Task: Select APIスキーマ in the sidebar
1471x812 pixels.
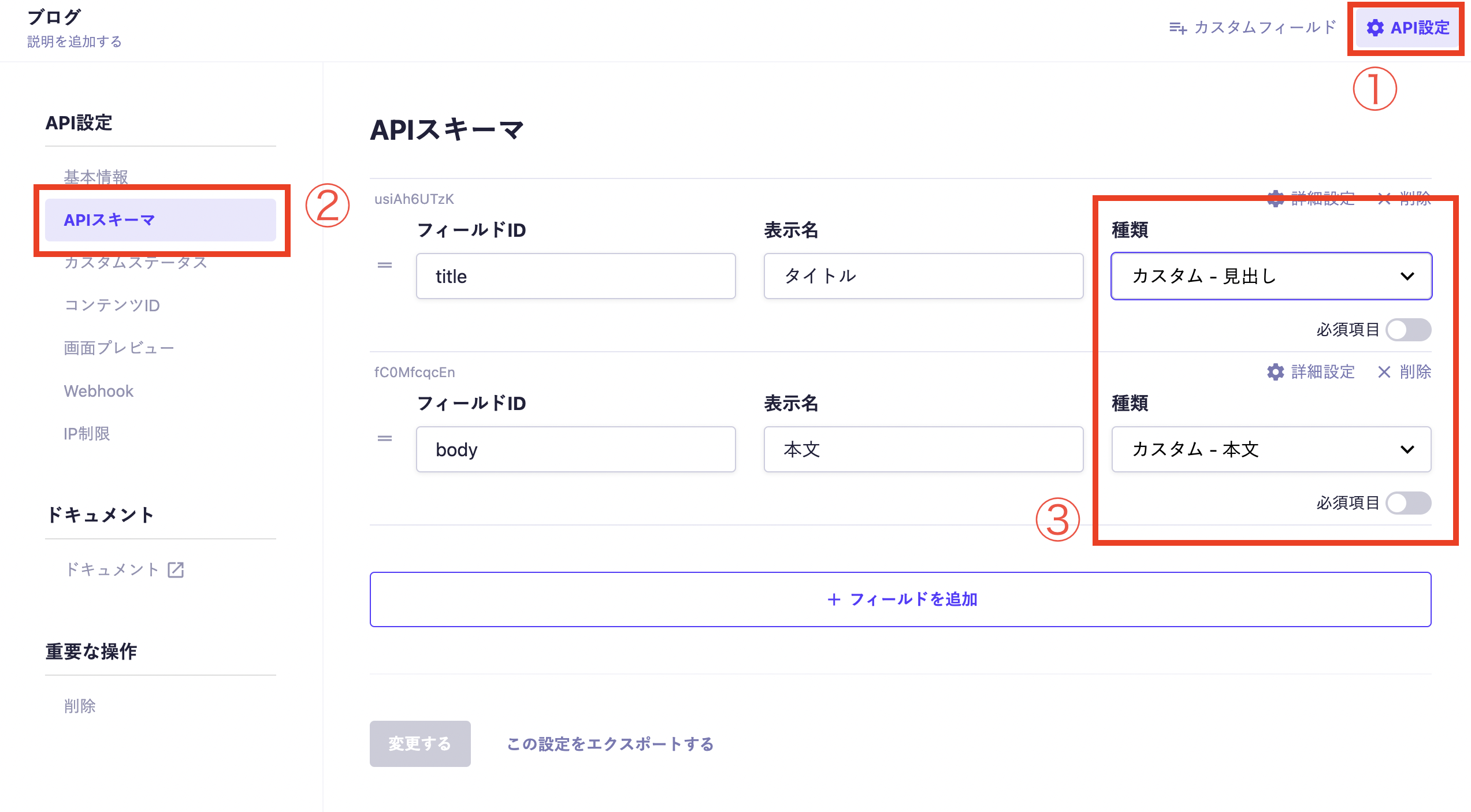Action: click(161, 220)
